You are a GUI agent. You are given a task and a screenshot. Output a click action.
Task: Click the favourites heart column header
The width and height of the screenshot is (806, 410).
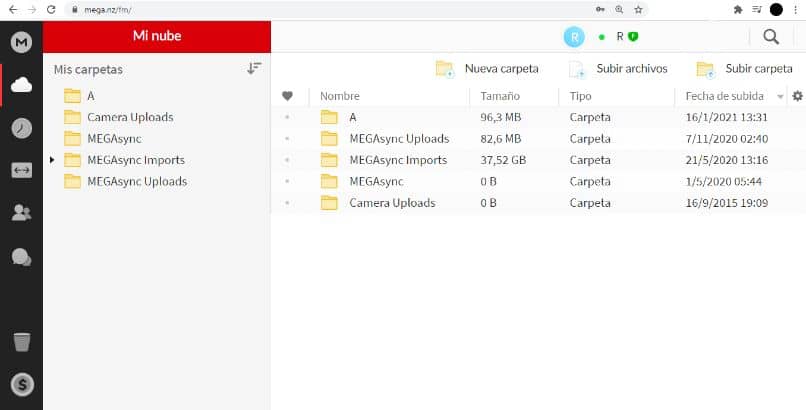[x=287, y=96]
